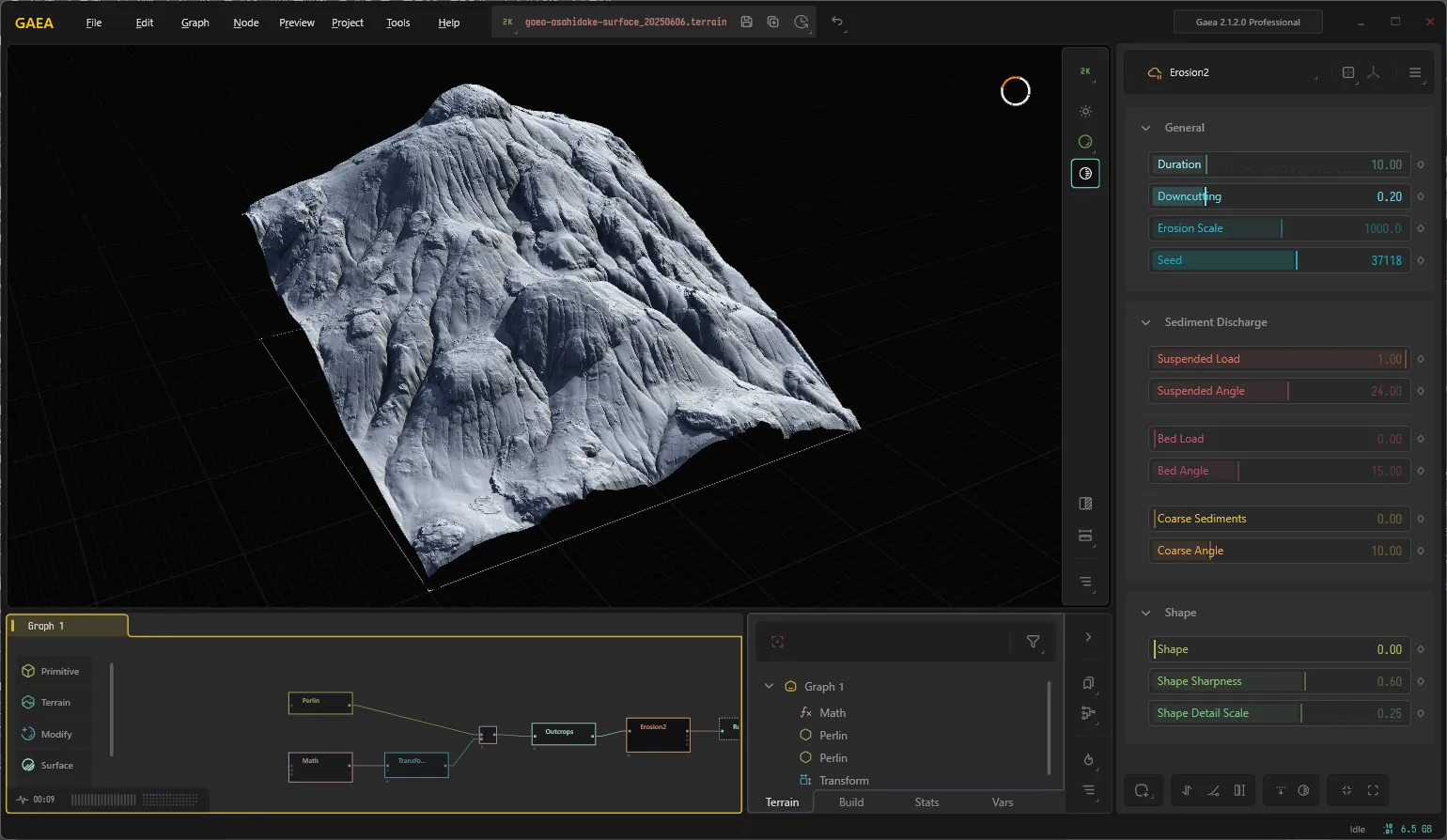Collapse the General section

(x=1145, y=128)
